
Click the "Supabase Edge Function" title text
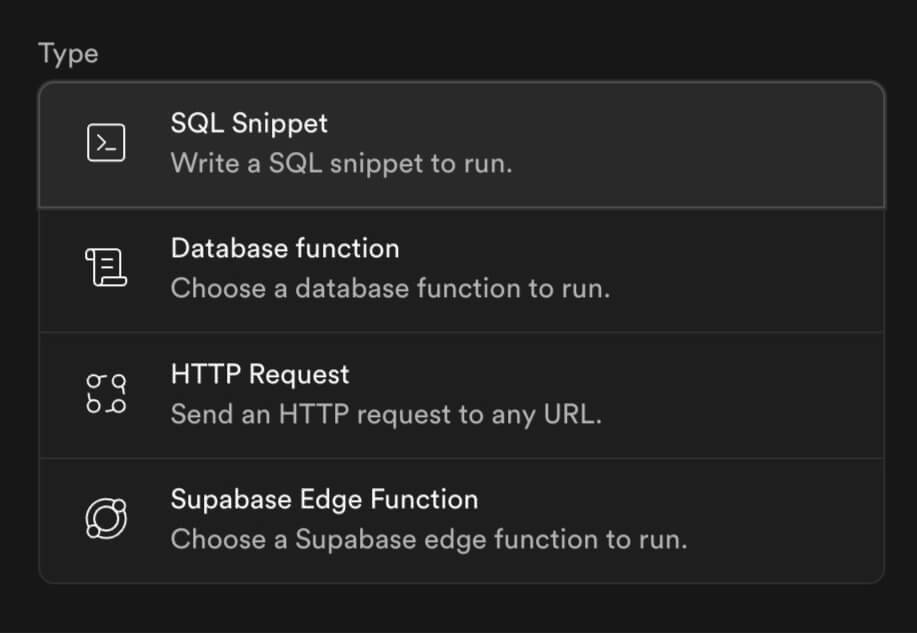[x=324, y=499]
